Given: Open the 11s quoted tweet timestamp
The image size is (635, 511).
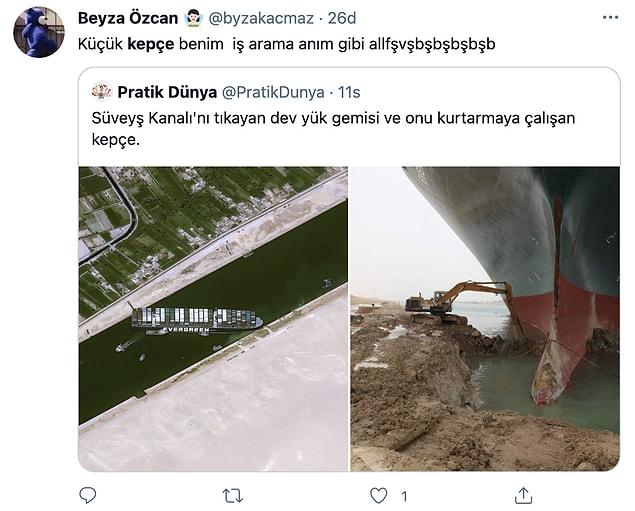Looking at the screenshot, I should coord(349,92).
